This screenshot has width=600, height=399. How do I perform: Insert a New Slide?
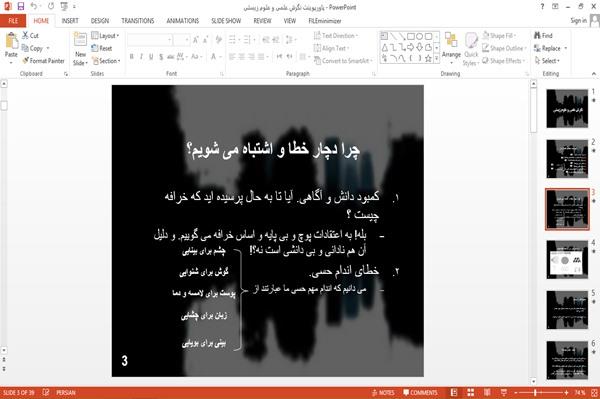click(x=80, y=49)
